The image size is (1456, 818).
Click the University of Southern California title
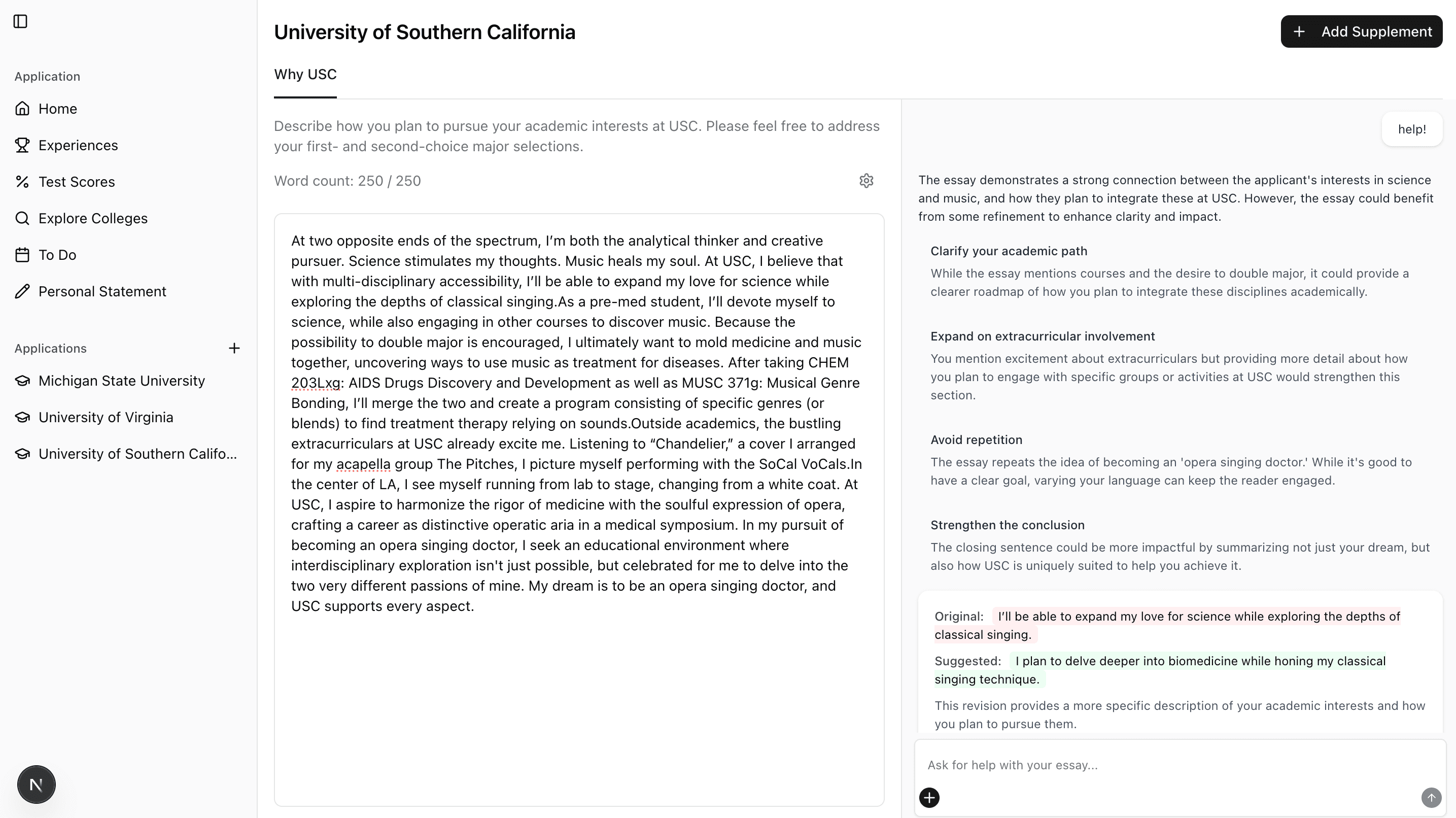point(425,32)
